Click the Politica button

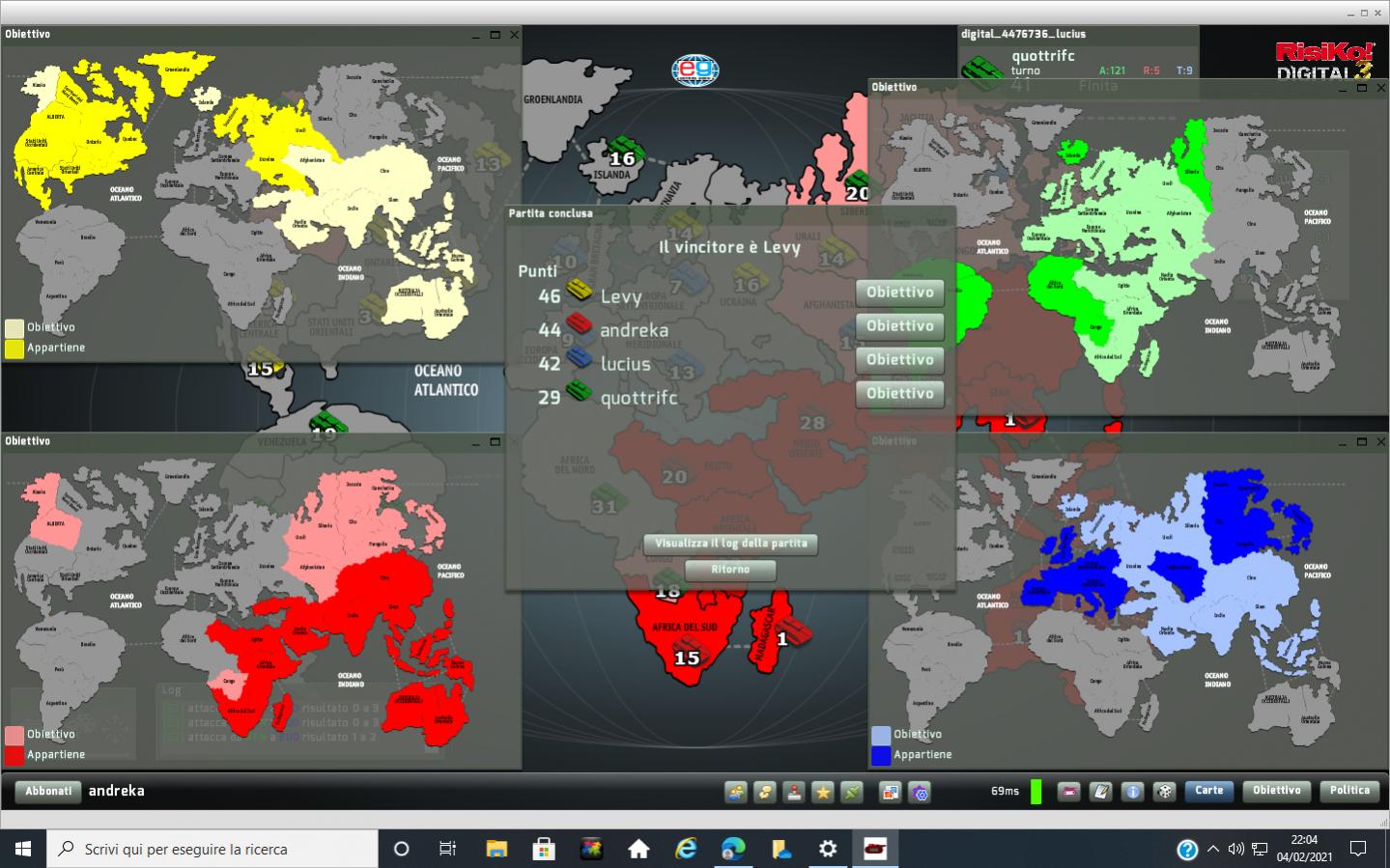1349,791
